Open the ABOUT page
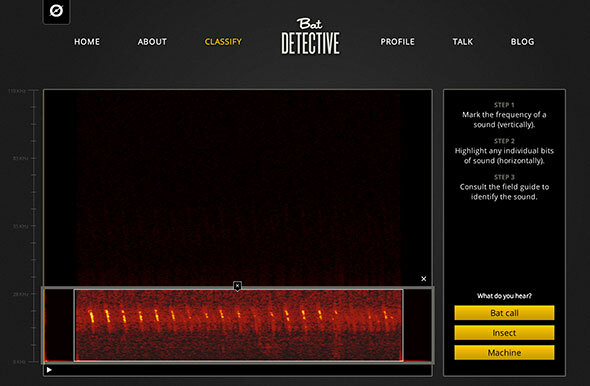 coord(152,42)
